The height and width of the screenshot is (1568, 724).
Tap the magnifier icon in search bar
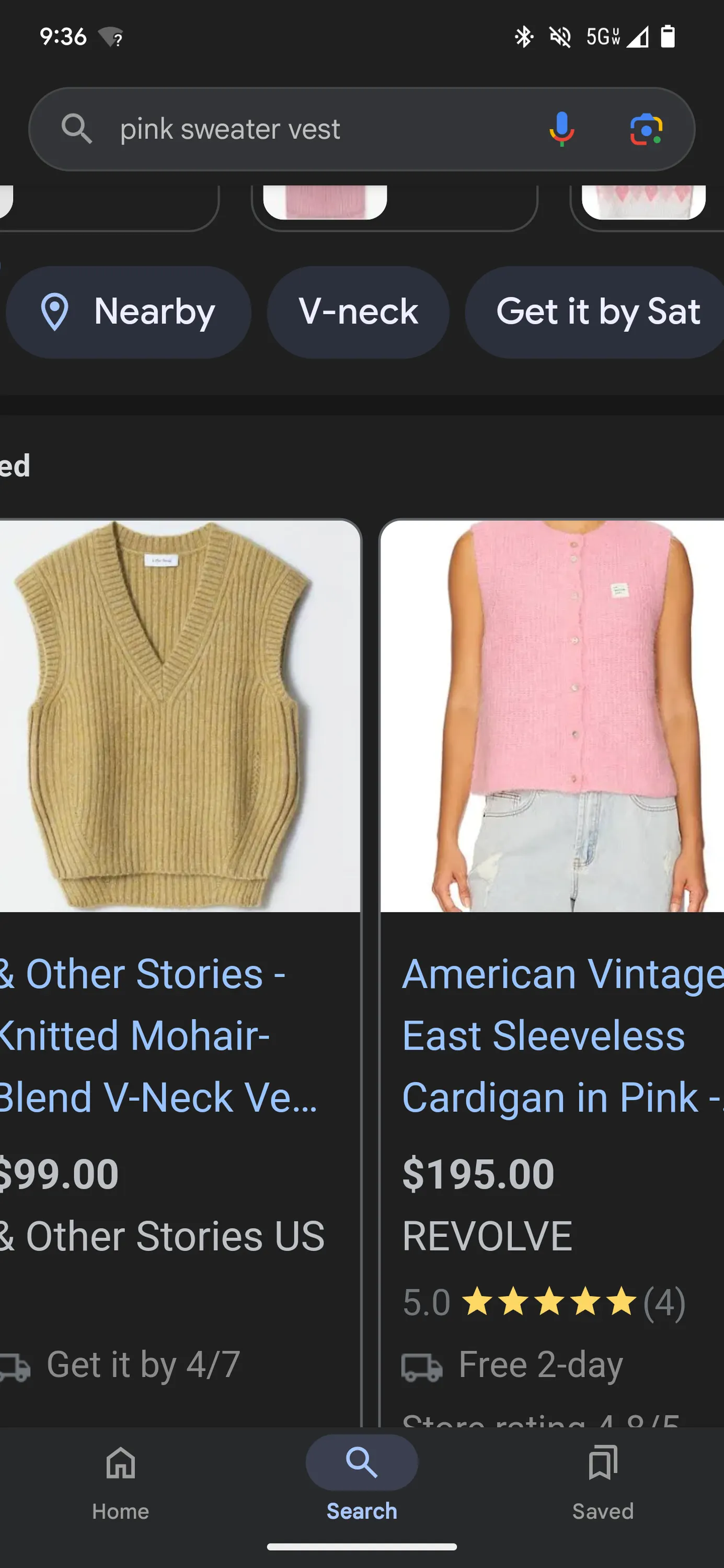coord(77,129)
